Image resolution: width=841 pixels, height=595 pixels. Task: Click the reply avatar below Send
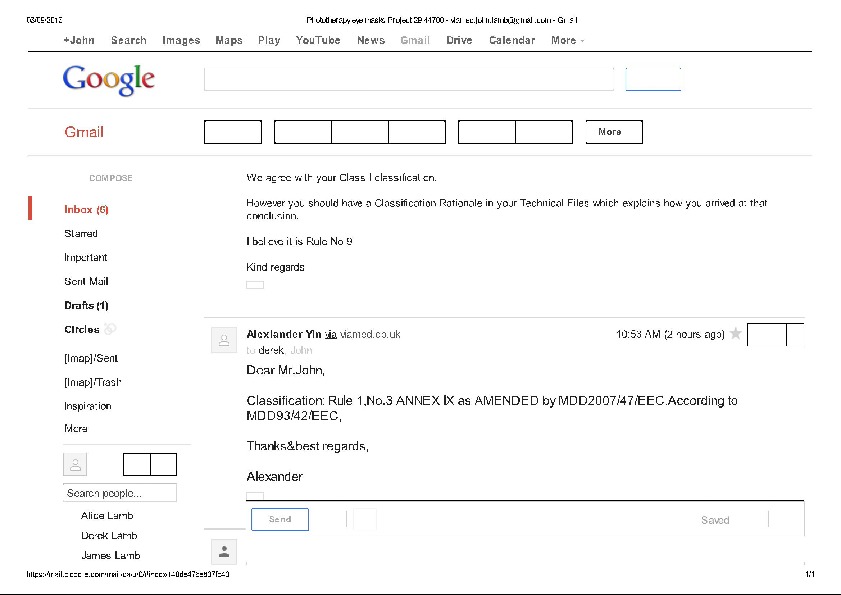pyautogui.click(x=226, y=551)
